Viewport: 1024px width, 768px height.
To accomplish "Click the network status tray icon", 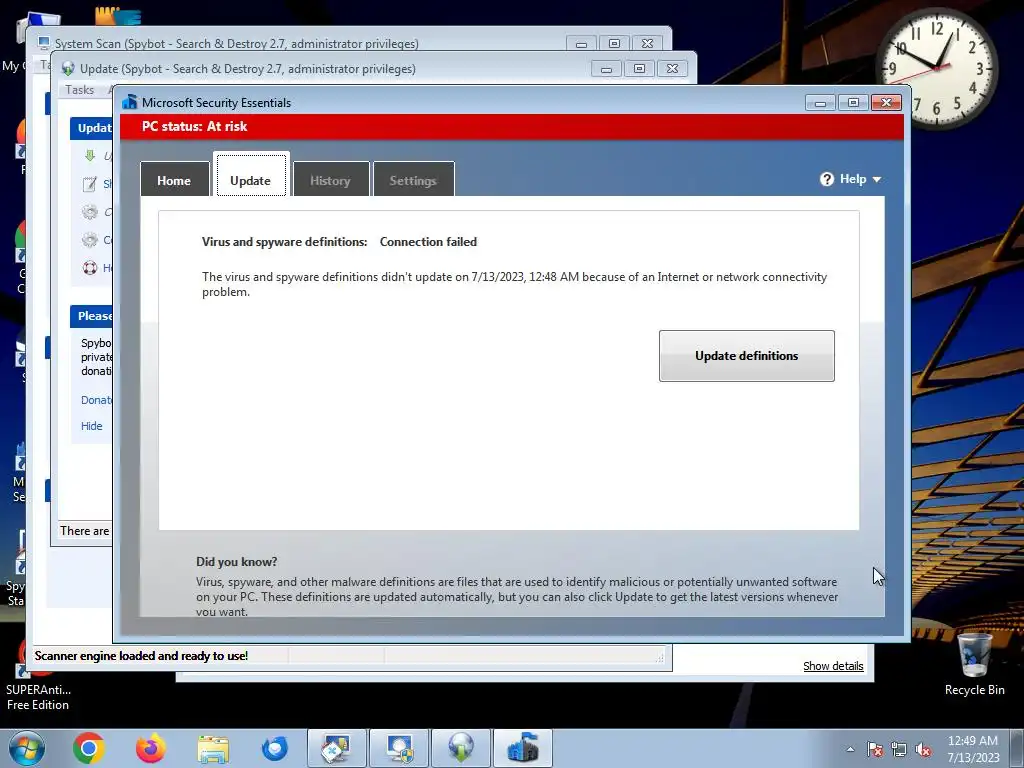I will (899, 749).
